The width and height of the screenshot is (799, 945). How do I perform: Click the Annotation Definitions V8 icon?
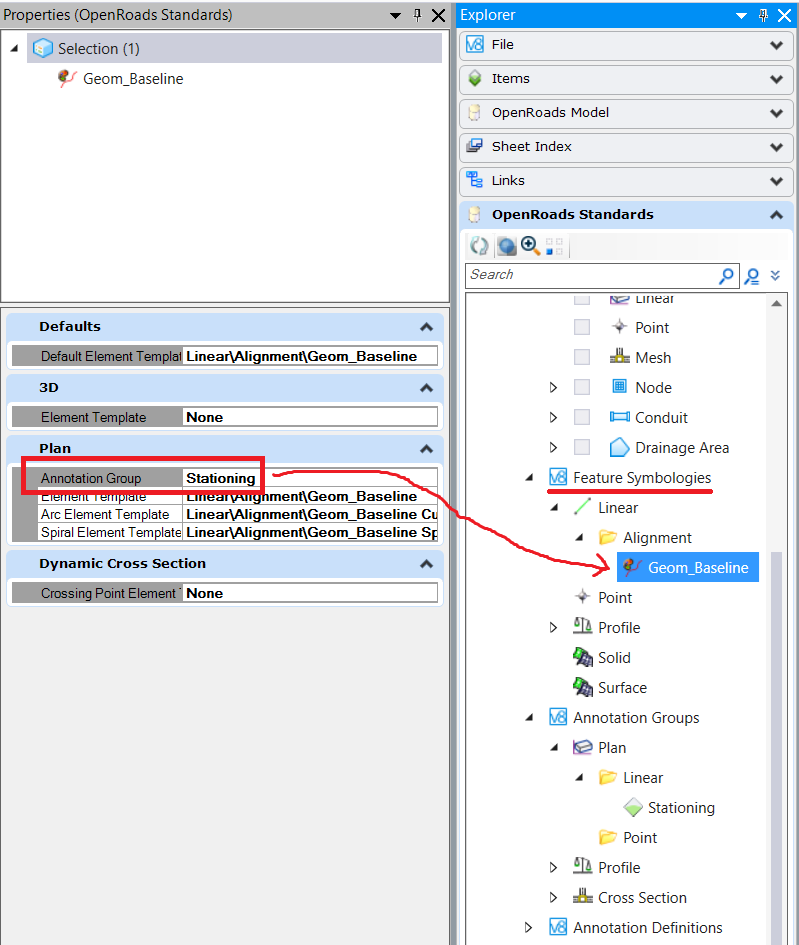pos(558,927)
